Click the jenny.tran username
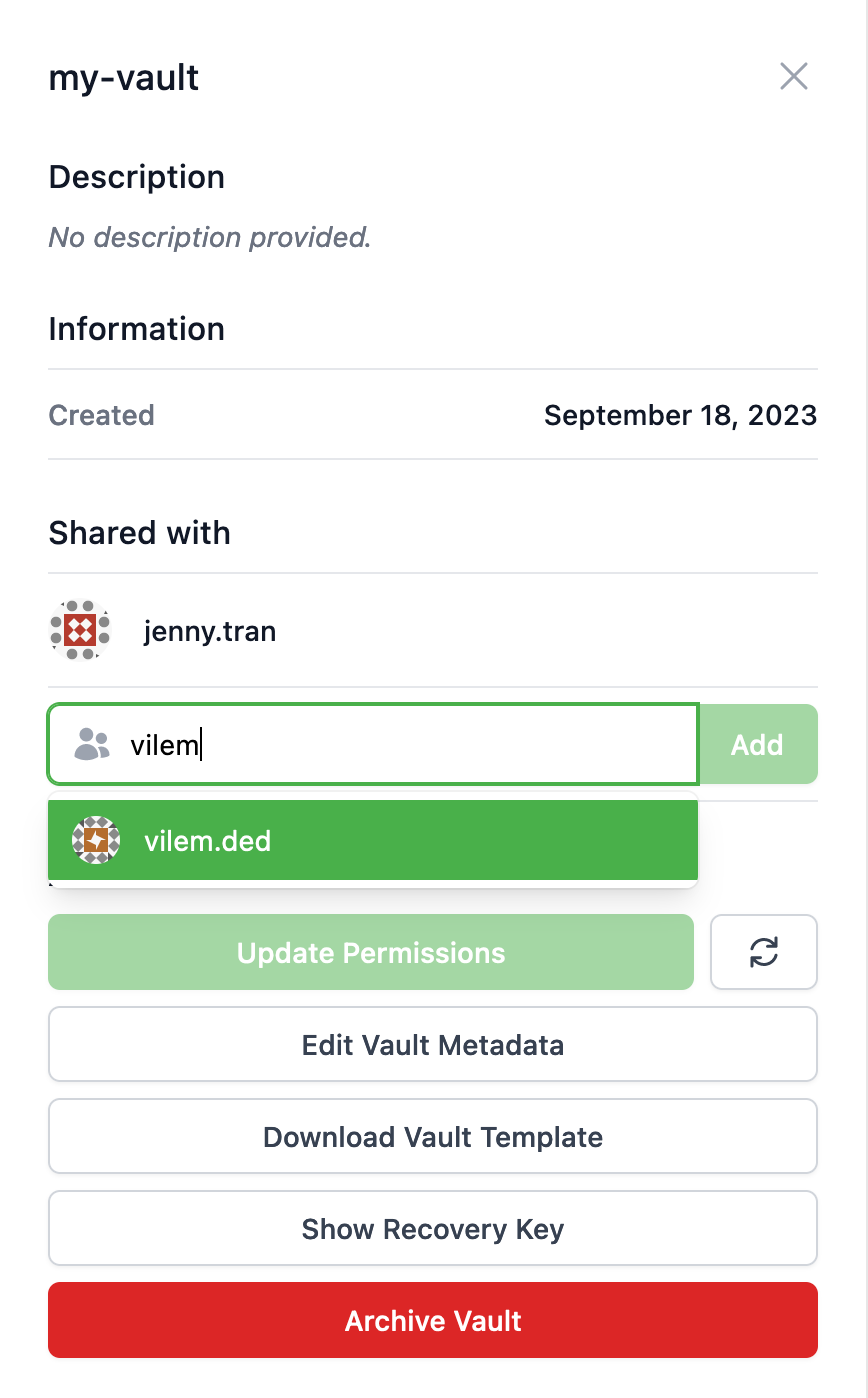The width and height of the screenshot is (868, 1398). pos(210,631)
